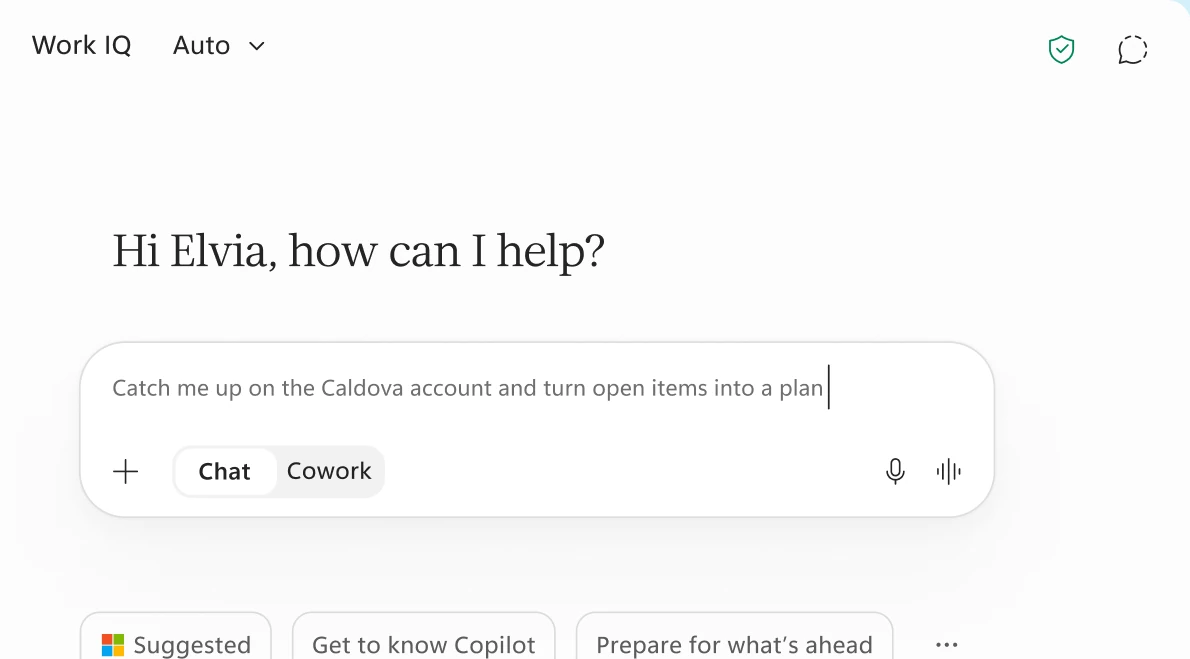Start dictation with the microphone icon
The width and height of the screenshot is (1190, 659).
click(x=896, y=471)
